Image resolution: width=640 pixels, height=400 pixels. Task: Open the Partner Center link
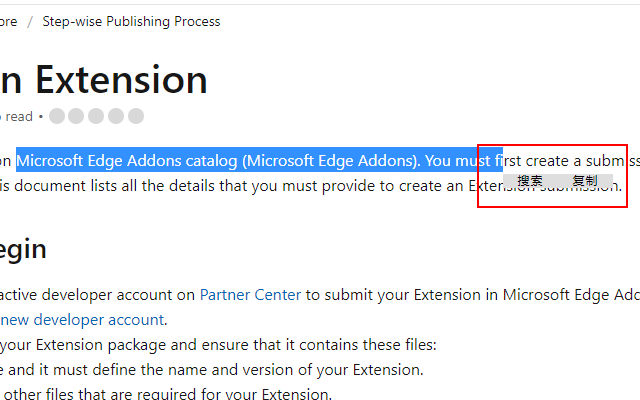click(250, 294)
